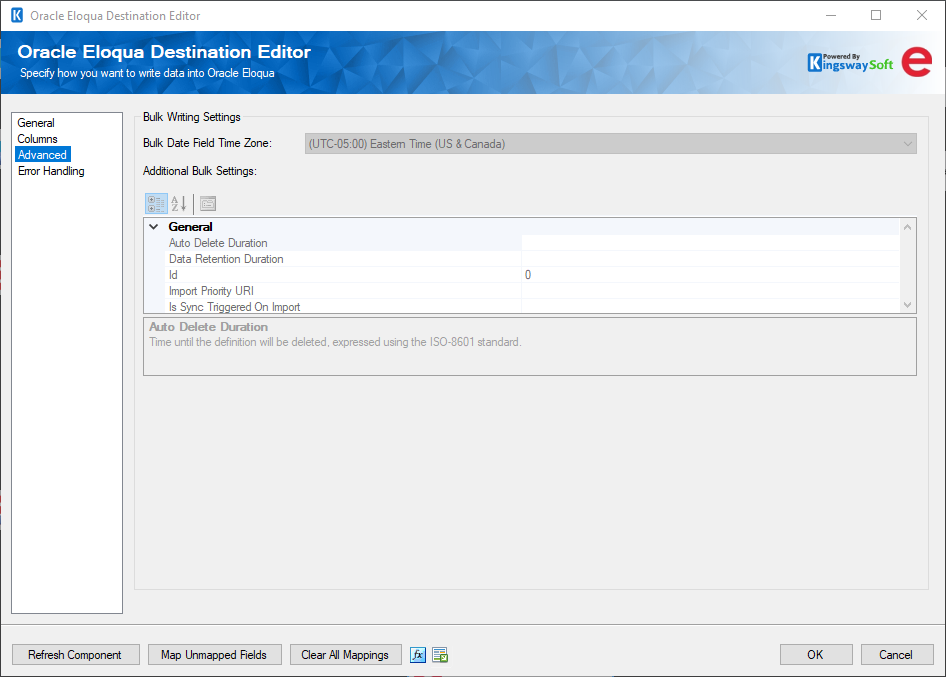This screenshot has width=946, height=677.
Task: Open the Columns page in sidebar
Action: 37,139
